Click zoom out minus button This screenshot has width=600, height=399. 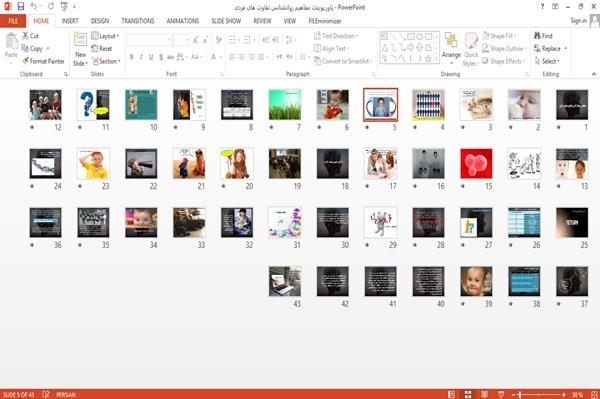(x=514, y=394)
